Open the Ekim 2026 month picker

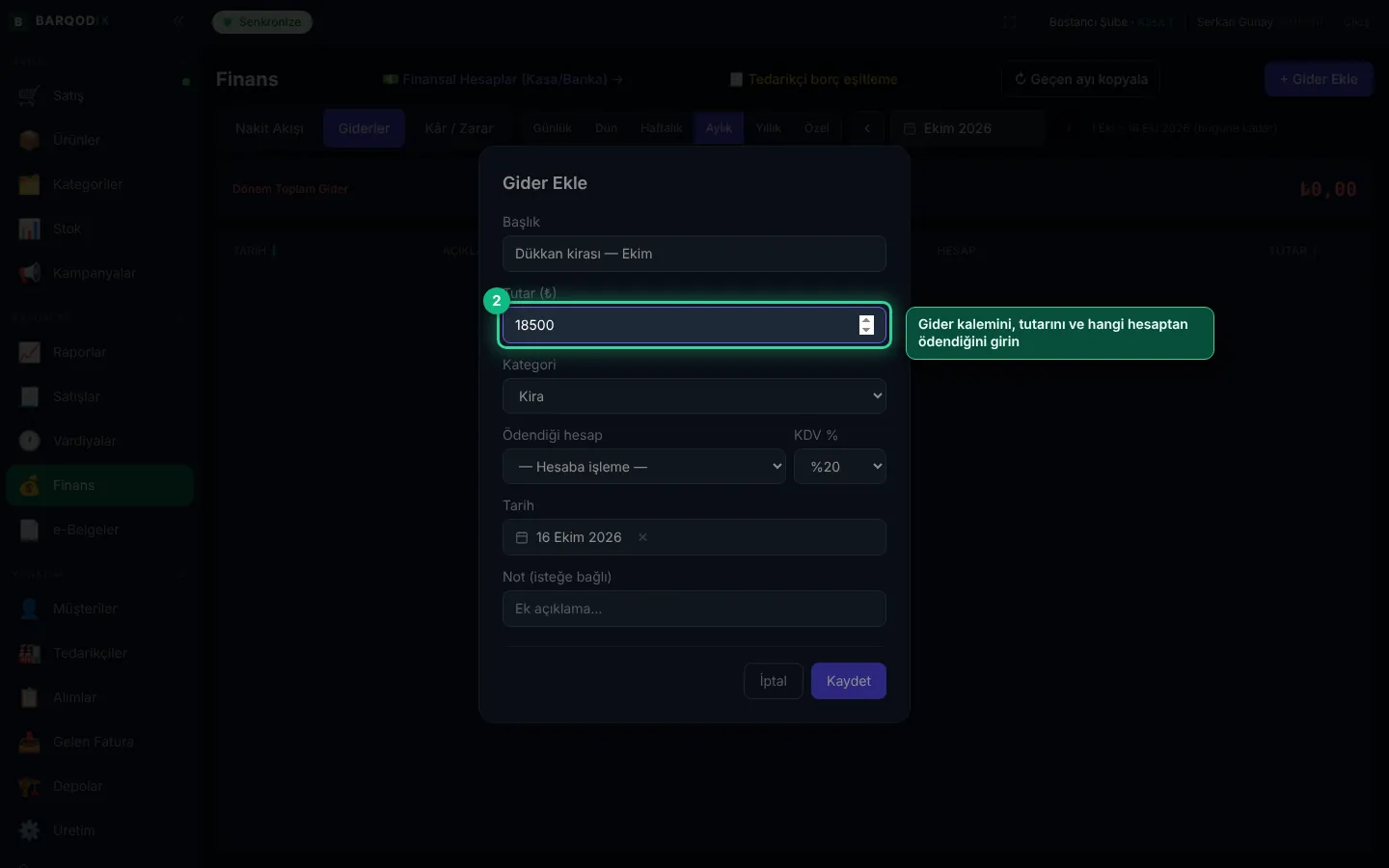(967, 128)
